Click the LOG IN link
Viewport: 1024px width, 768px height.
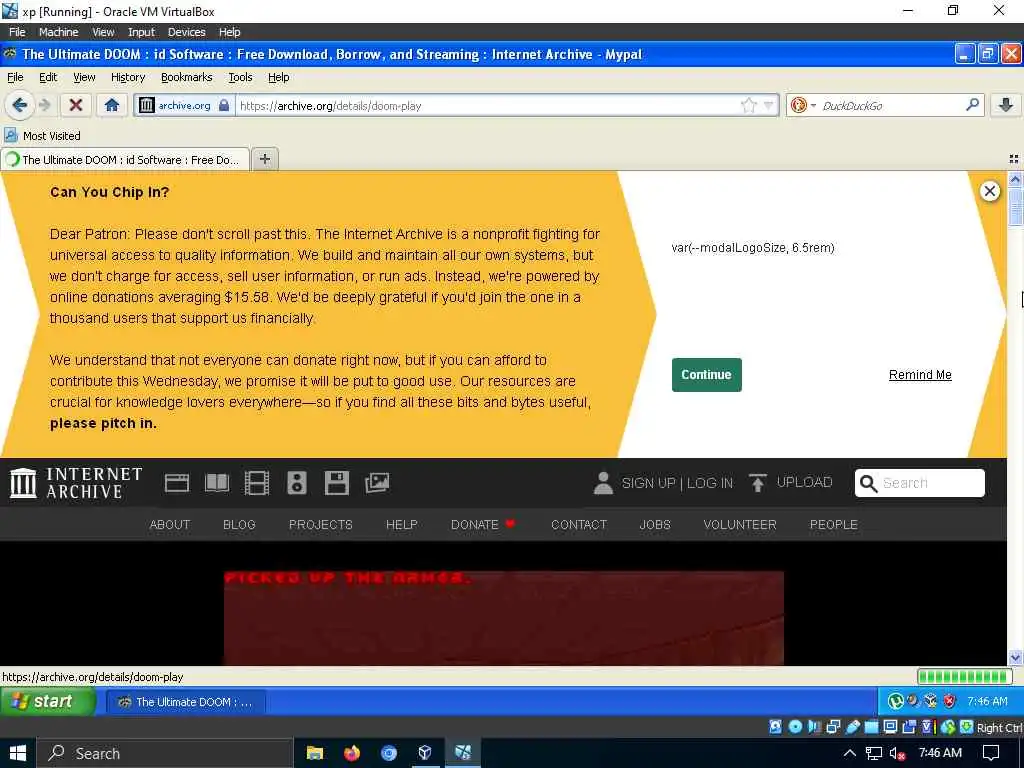pos(709,483)
